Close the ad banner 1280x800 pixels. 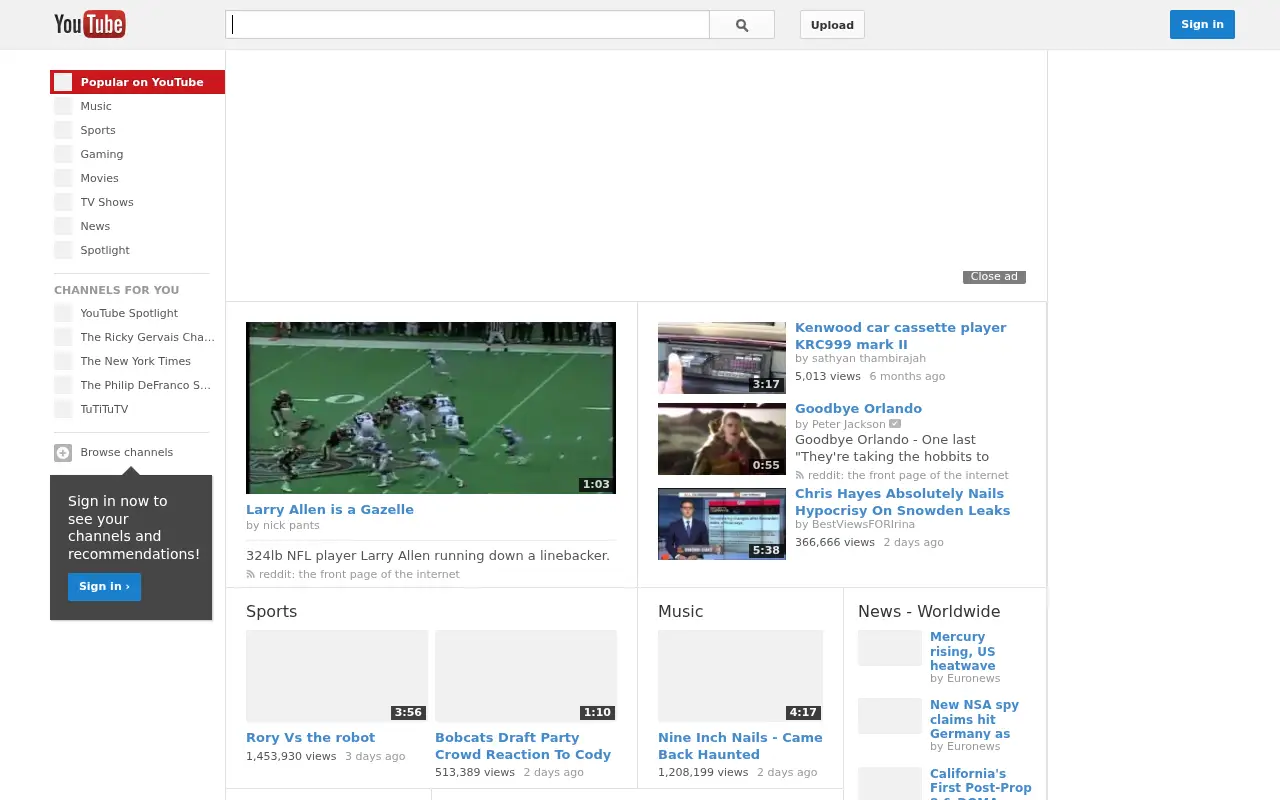(994, 277)
